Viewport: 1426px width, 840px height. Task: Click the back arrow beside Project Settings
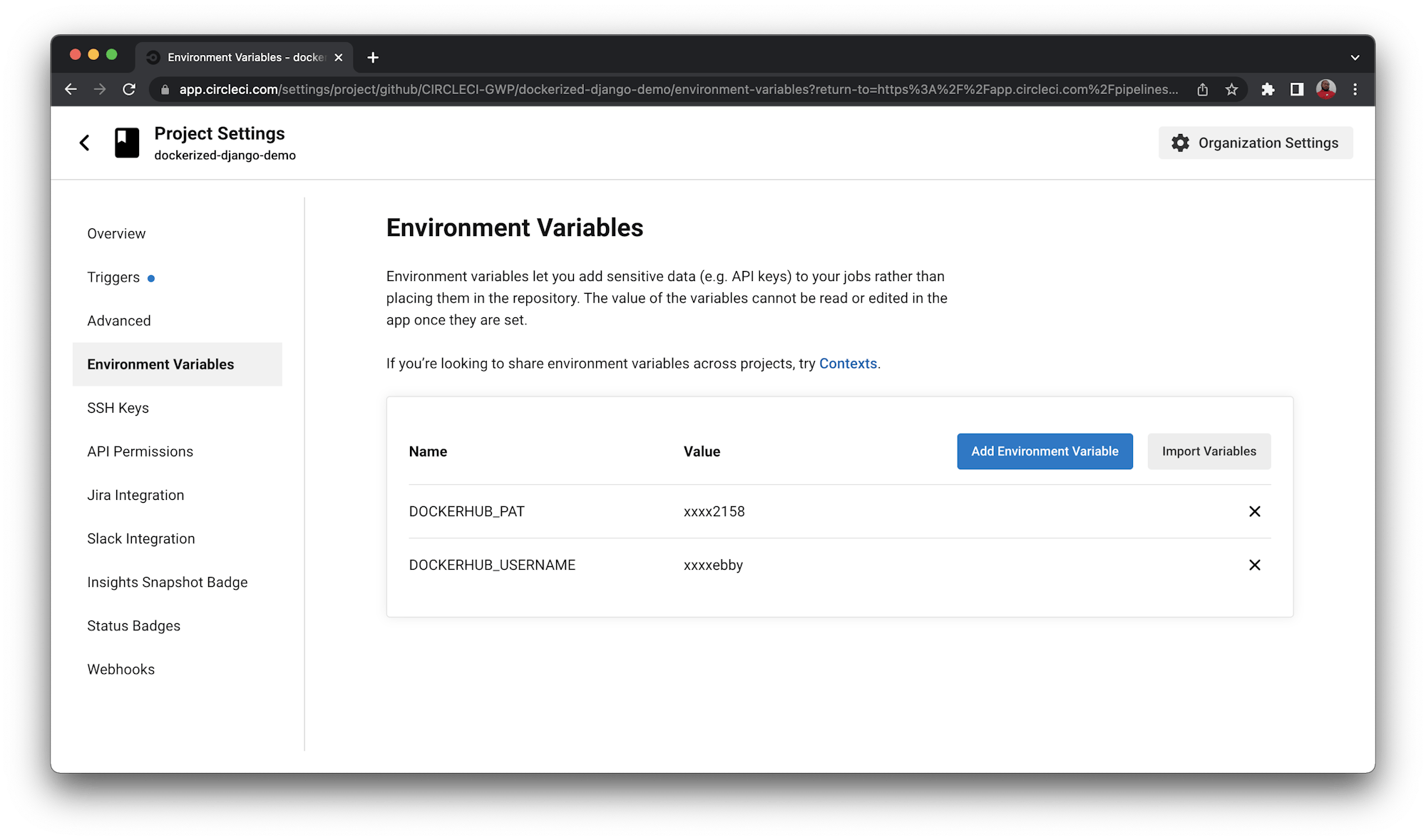click(84, 143)
